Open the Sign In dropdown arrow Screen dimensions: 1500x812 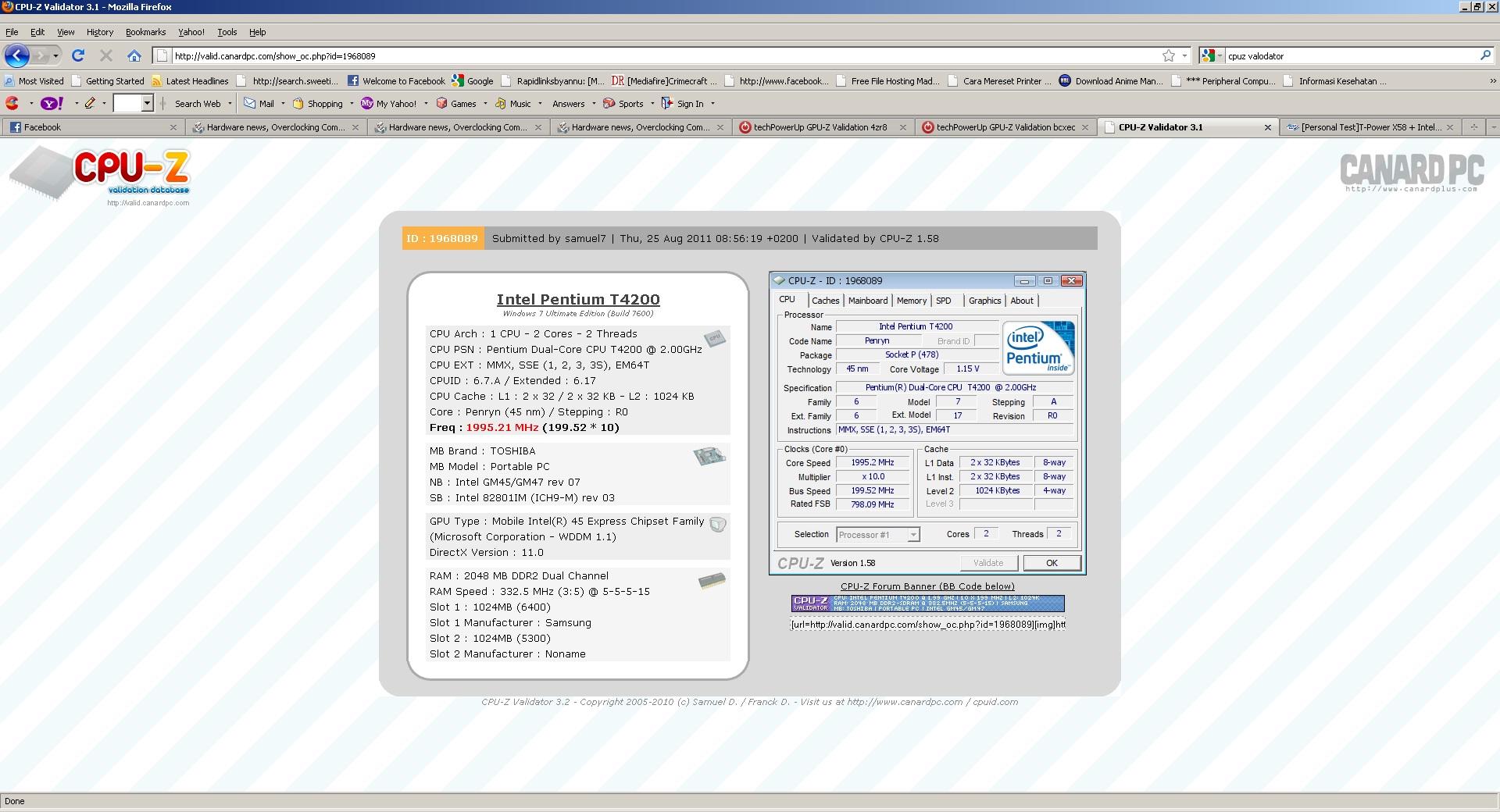pyautogui.click(x=712, y=103)
